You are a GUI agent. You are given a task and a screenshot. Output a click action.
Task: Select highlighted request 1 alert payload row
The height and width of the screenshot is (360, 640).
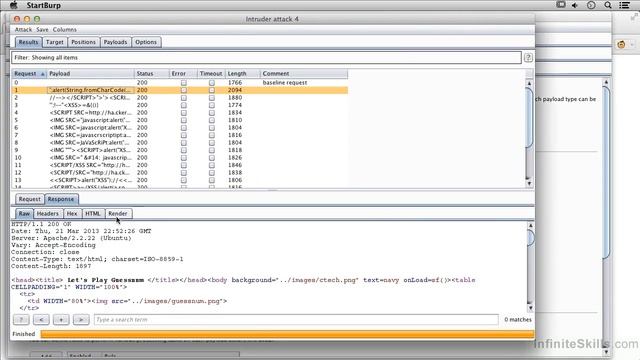pyautogui.click(x=180, y=90)
